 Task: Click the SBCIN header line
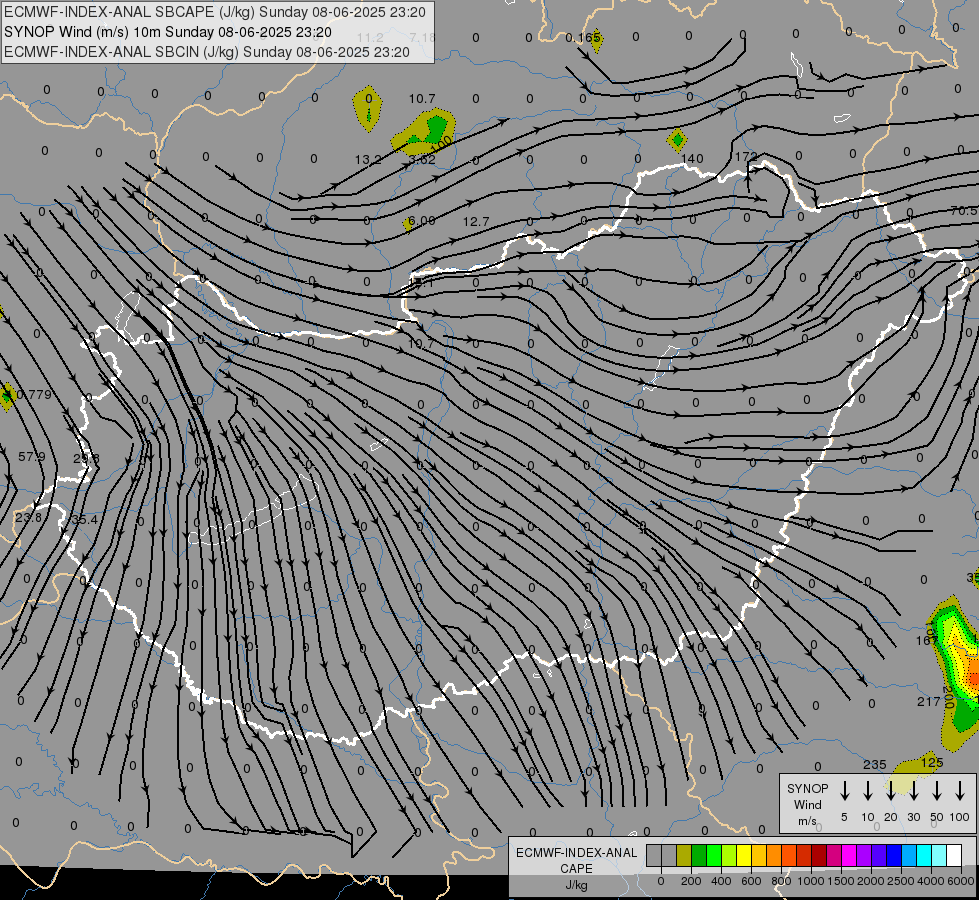pos(207,52)
